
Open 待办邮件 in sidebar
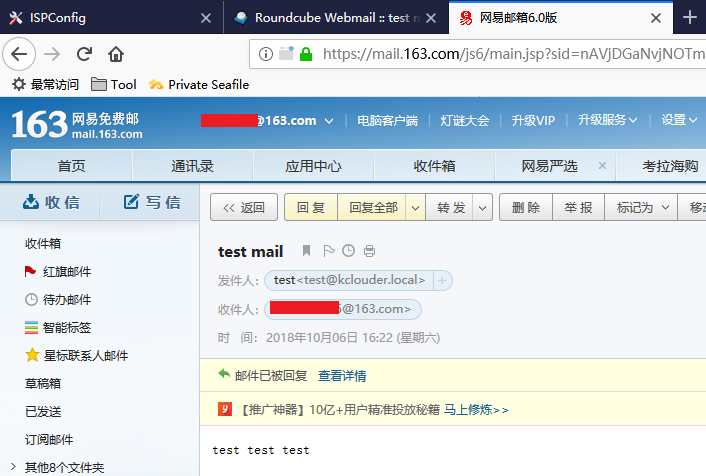point(58,299)
